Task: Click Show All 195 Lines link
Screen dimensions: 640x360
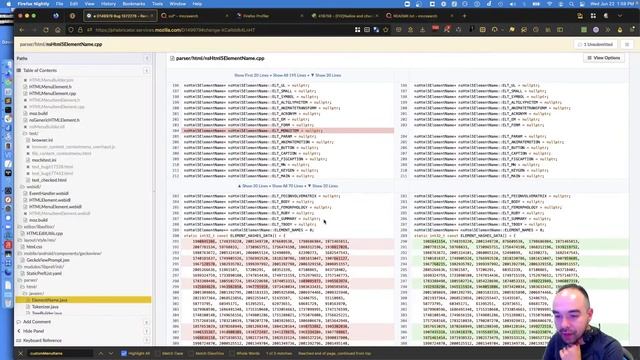Action: pyautogui.click(x=289, y=76)
